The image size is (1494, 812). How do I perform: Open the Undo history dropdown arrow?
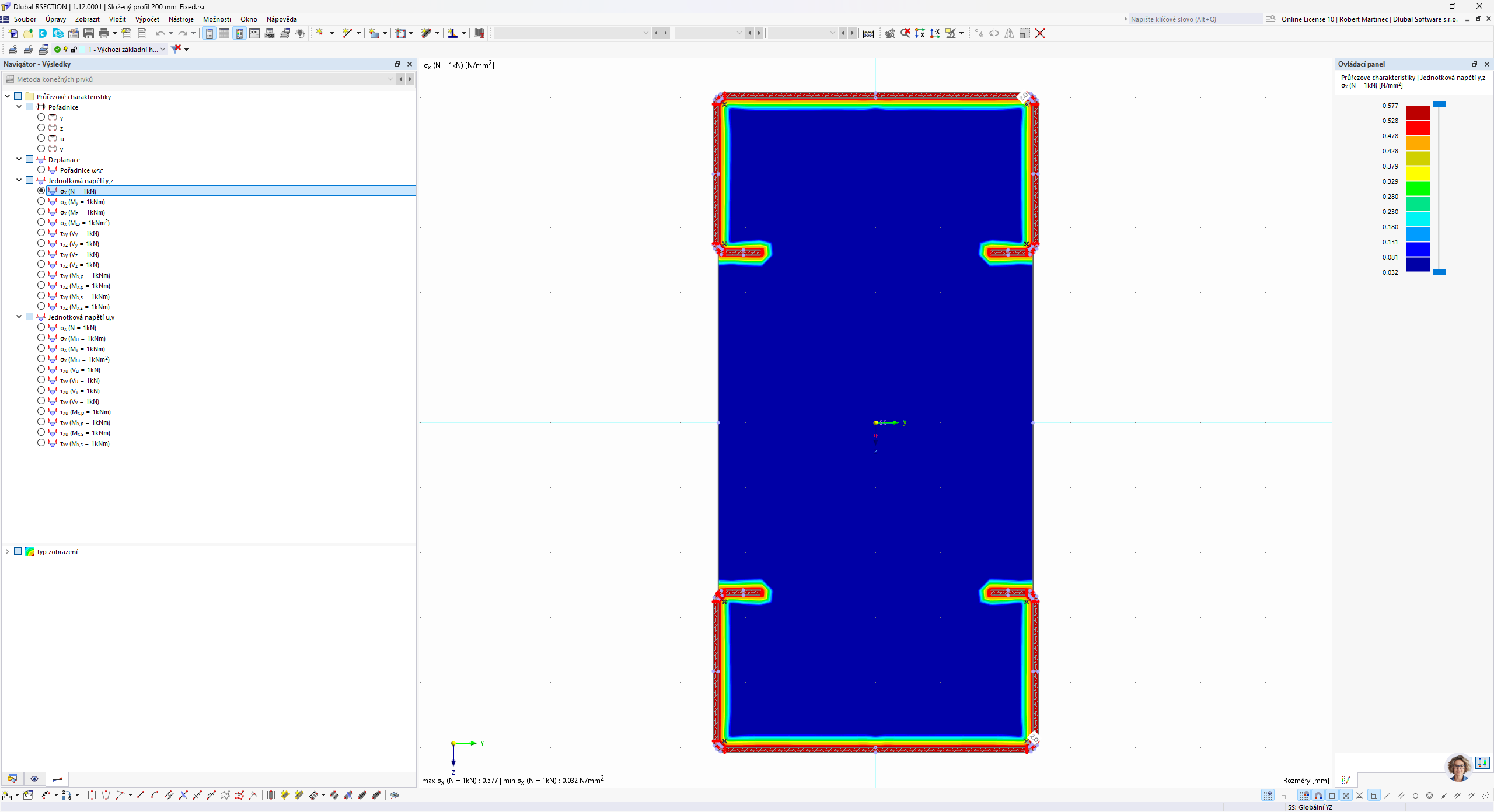coord(170,33)
